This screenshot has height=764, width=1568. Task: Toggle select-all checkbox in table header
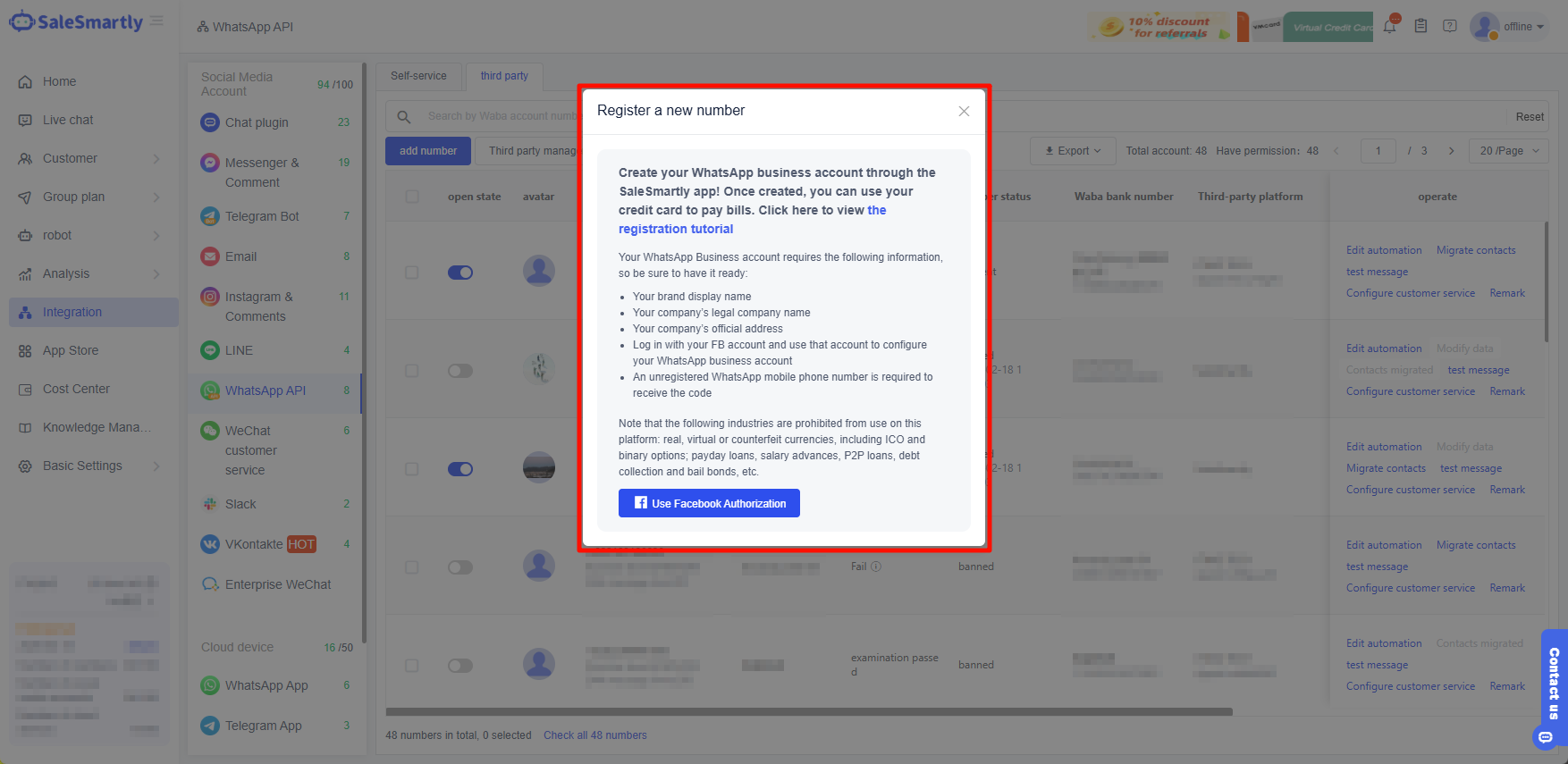412,197
